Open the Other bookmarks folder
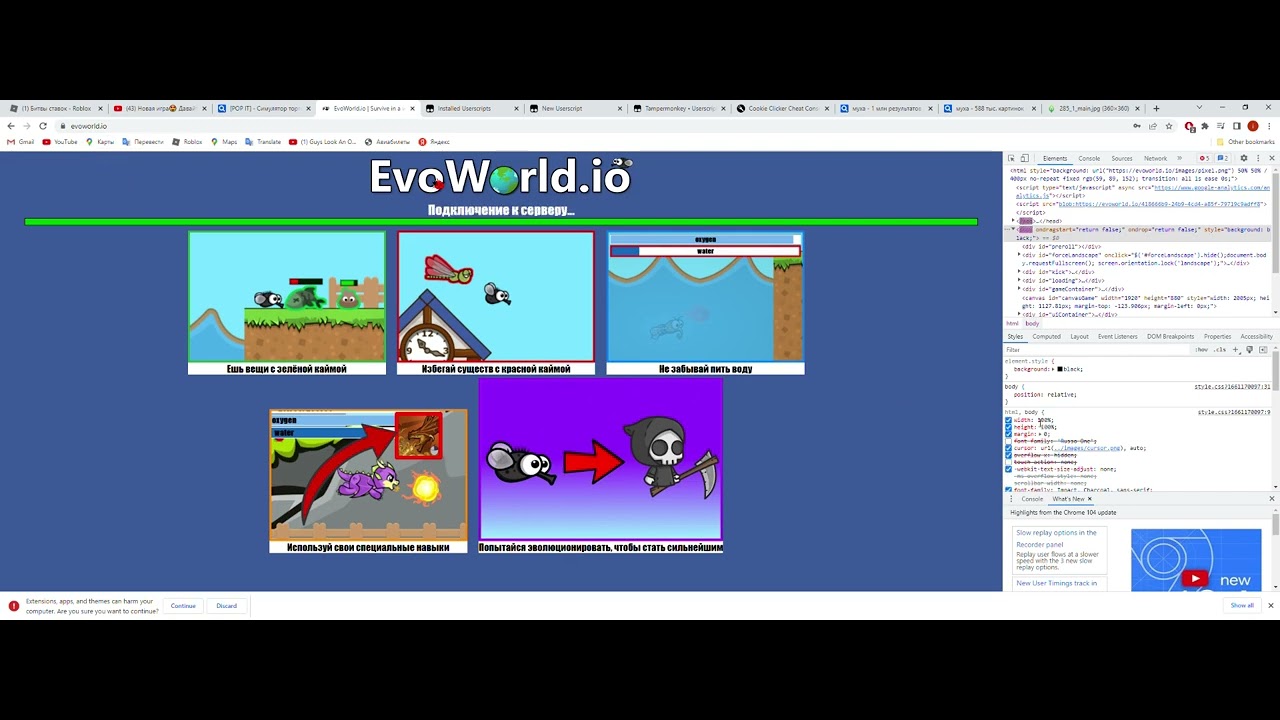This screenshot has width=1280, height=720. pyautogui.click(x=1245, y=142)
